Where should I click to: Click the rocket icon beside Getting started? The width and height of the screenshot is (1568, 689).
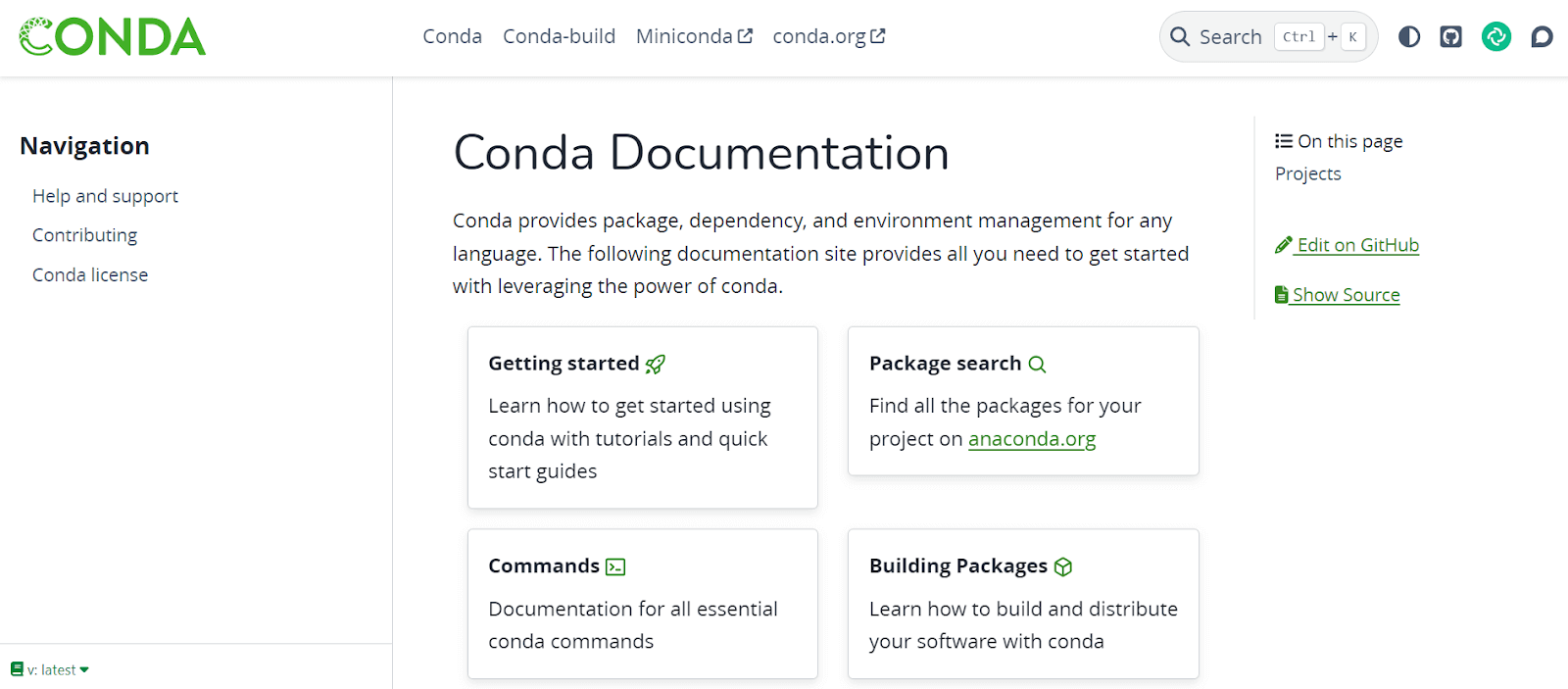pyautogui.click(x=656, y=365)
